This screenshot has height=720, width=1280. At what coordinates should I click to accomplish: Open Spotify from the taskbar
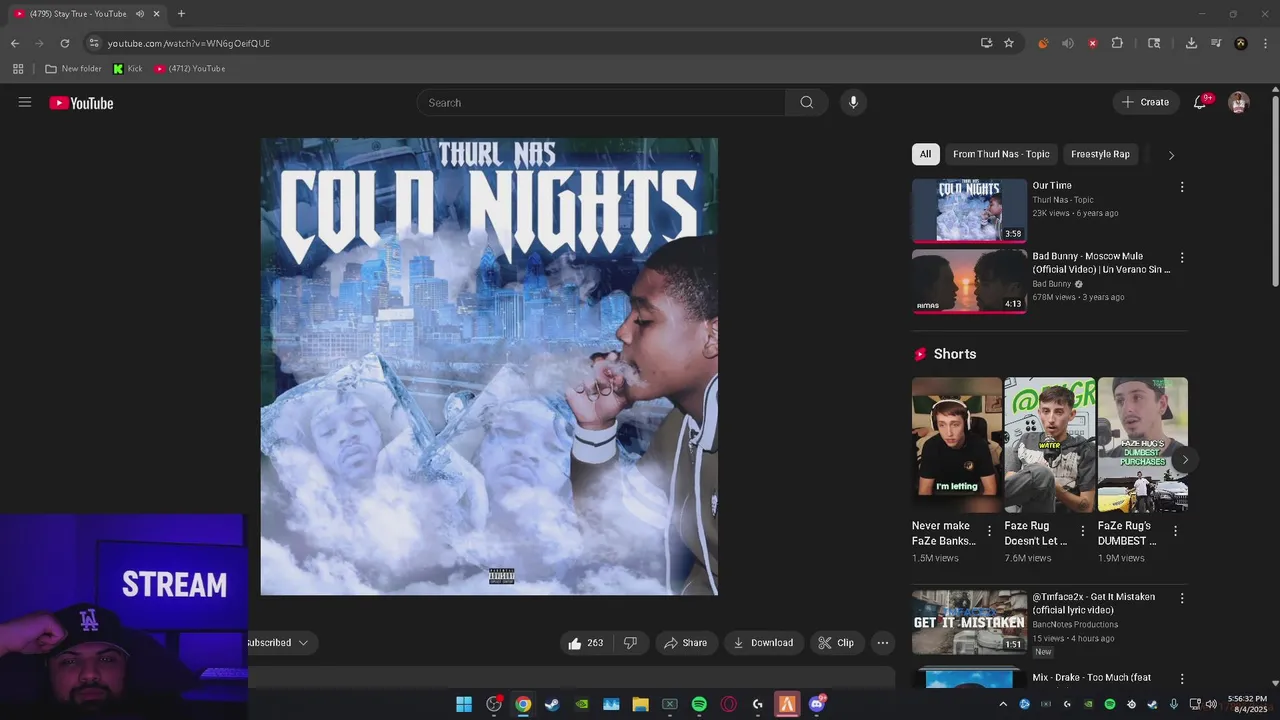pyautogui.click(x=699, y=704)
